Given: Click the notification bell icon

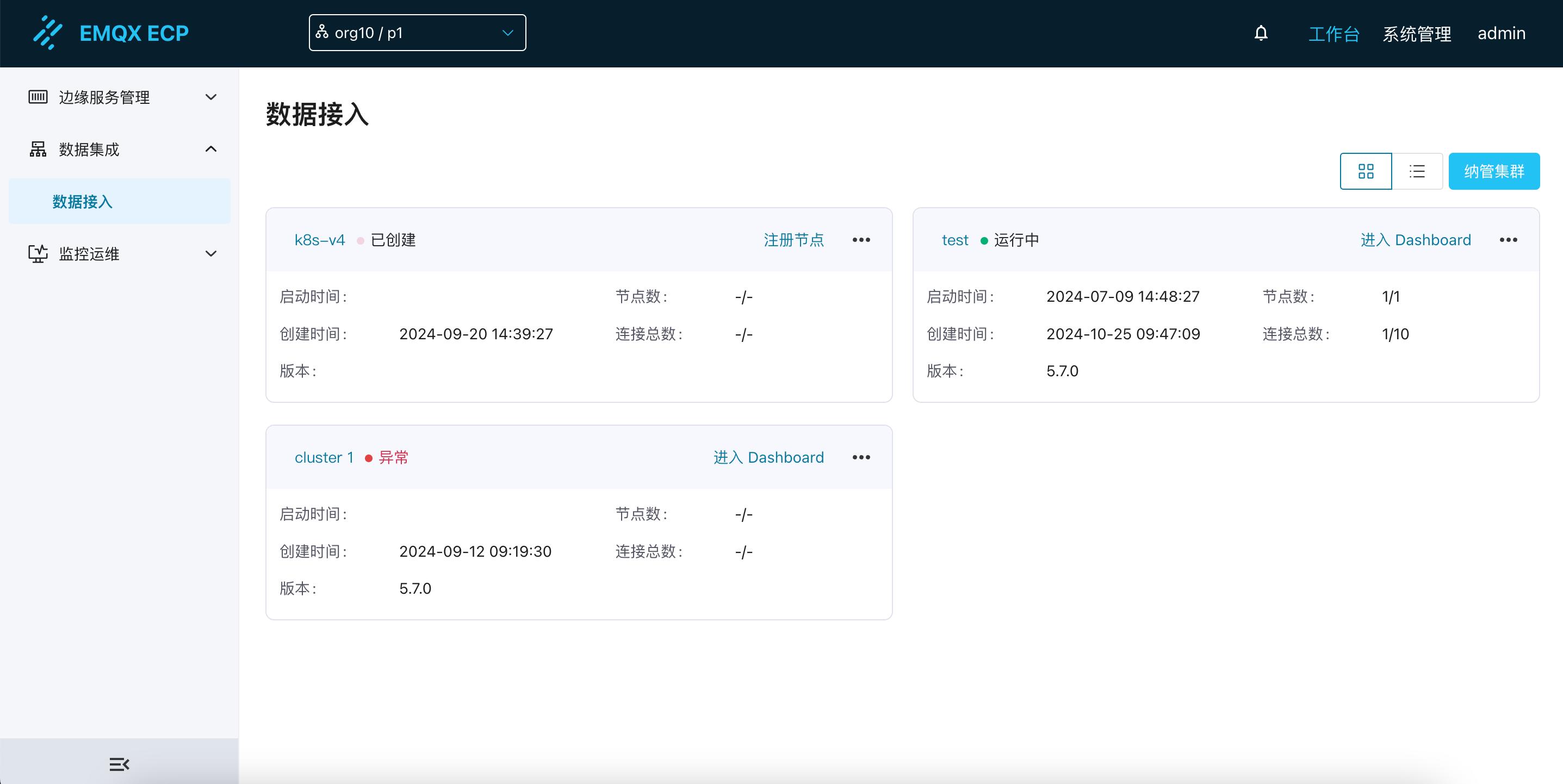Looking at the screenshot, I should pyautogui.click(x=1261, y=33).
